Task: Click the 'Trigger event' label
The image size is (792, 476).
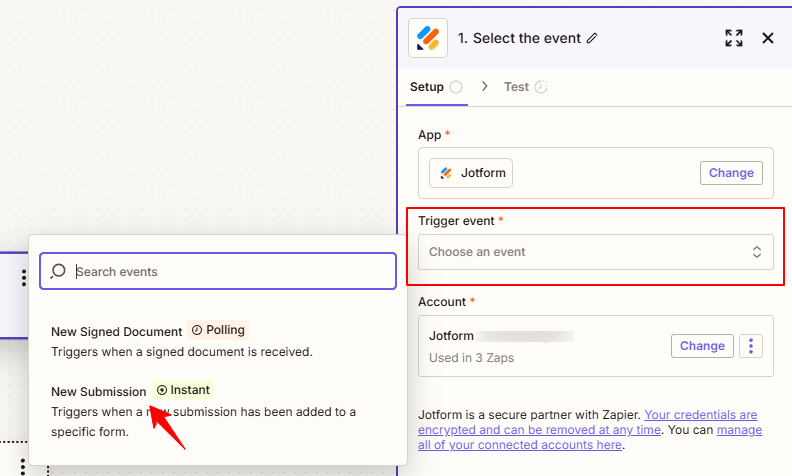Action: pyautogui.click(x=456, y=221)
